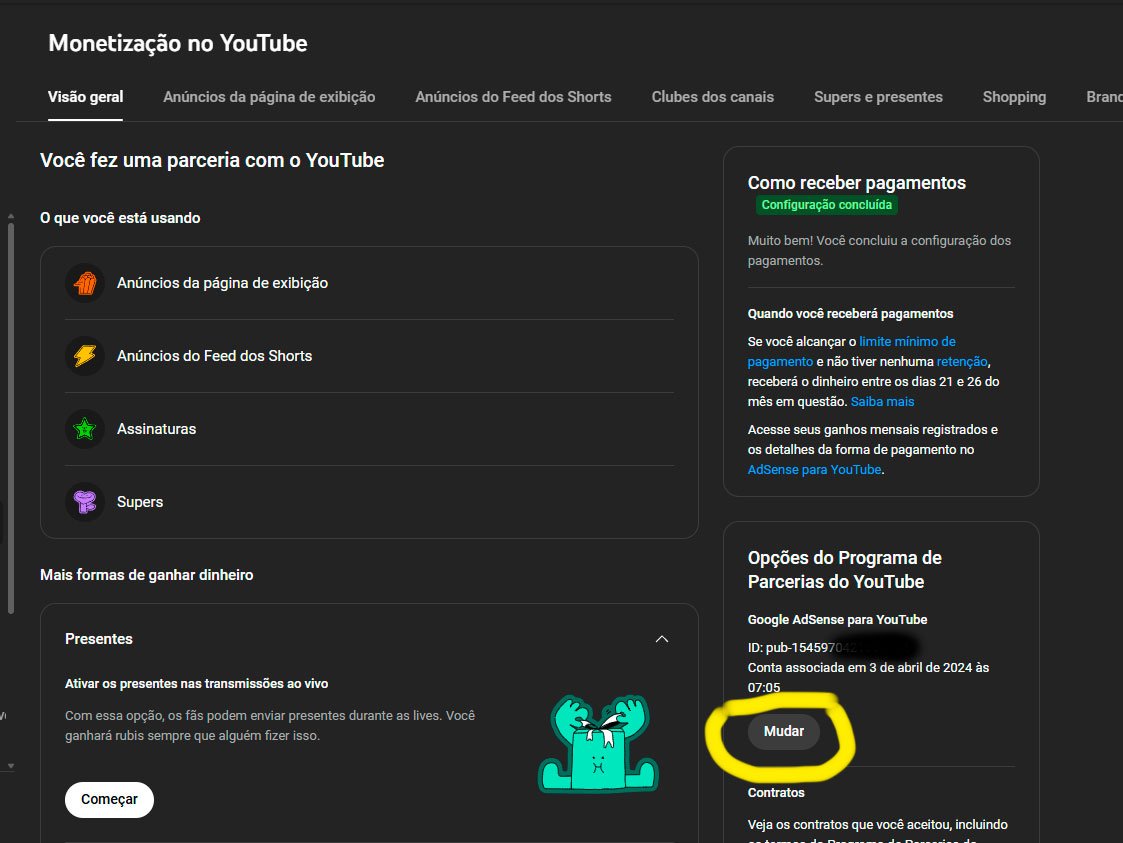Click Ativar os presentes nas transmissões ao vivo
The image size is (1123, 843).
[196, 684]
